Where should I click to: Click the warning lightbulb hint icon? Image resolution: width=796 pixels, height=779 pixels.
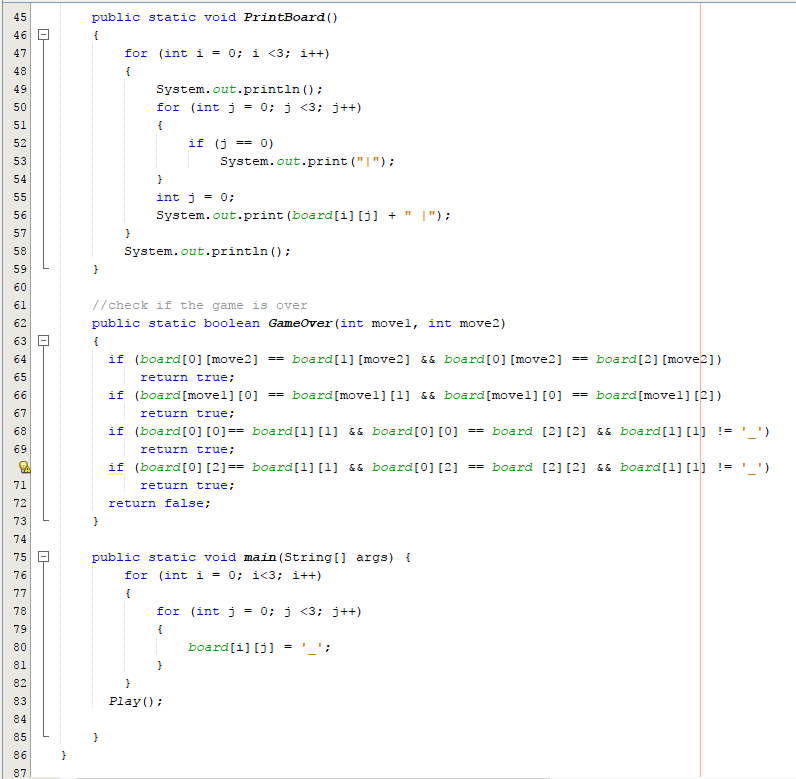[x=24, y=467]
